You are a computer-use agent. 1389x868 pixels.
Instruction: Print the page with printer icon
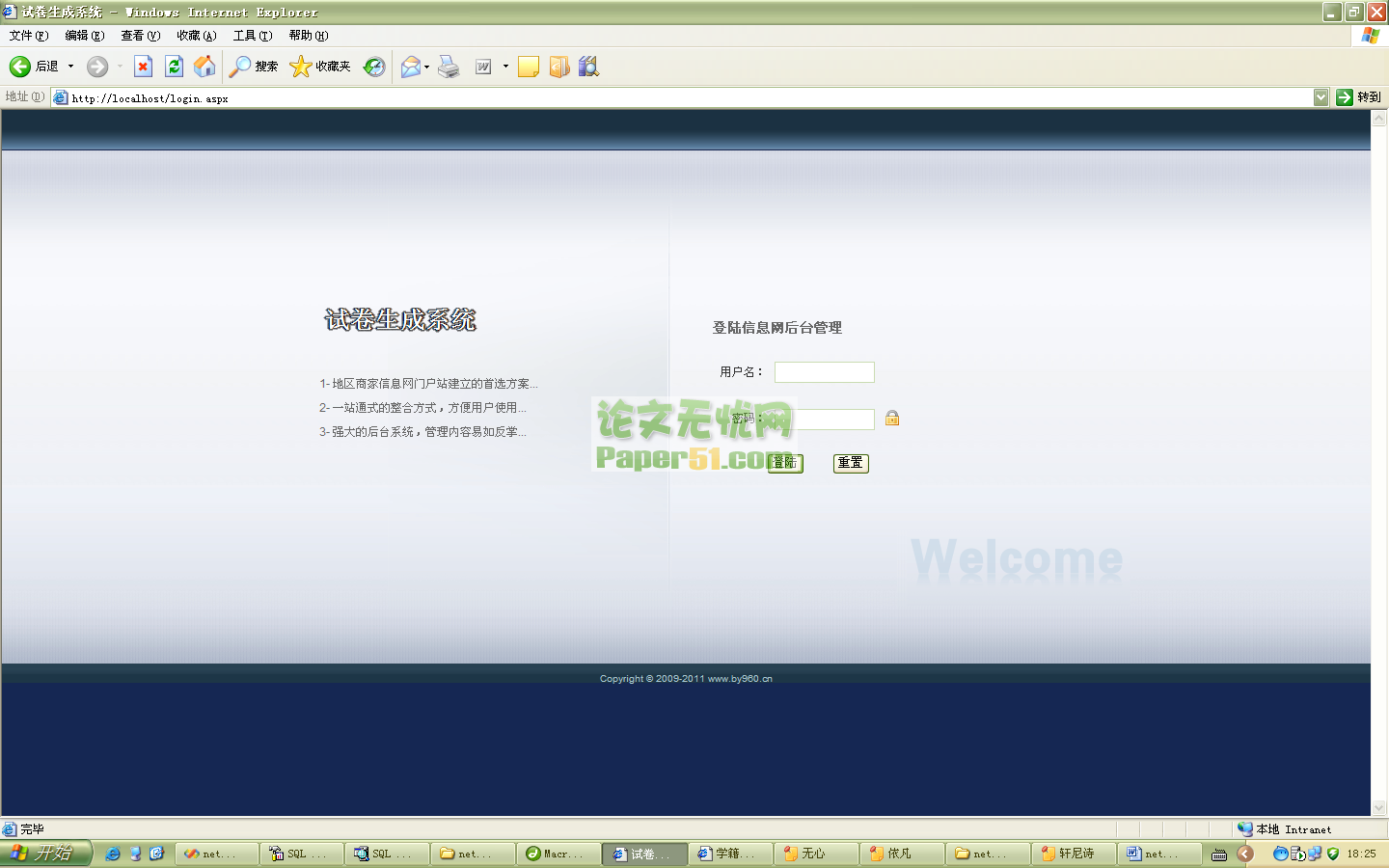coord(449,67)
